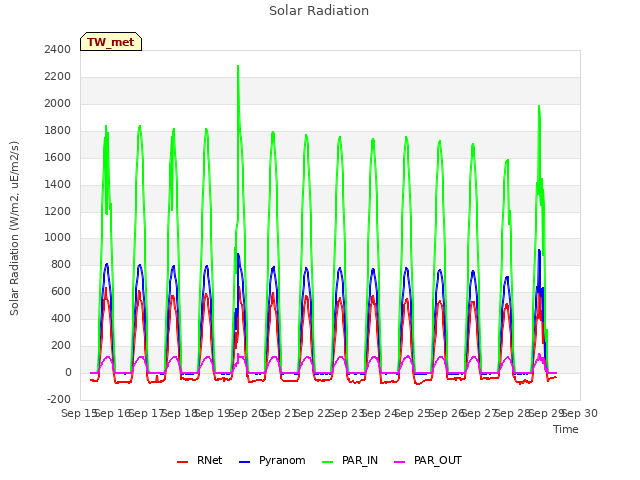Click the Pyranom legend label
The image size is (640, 480).
click(282, 460)
